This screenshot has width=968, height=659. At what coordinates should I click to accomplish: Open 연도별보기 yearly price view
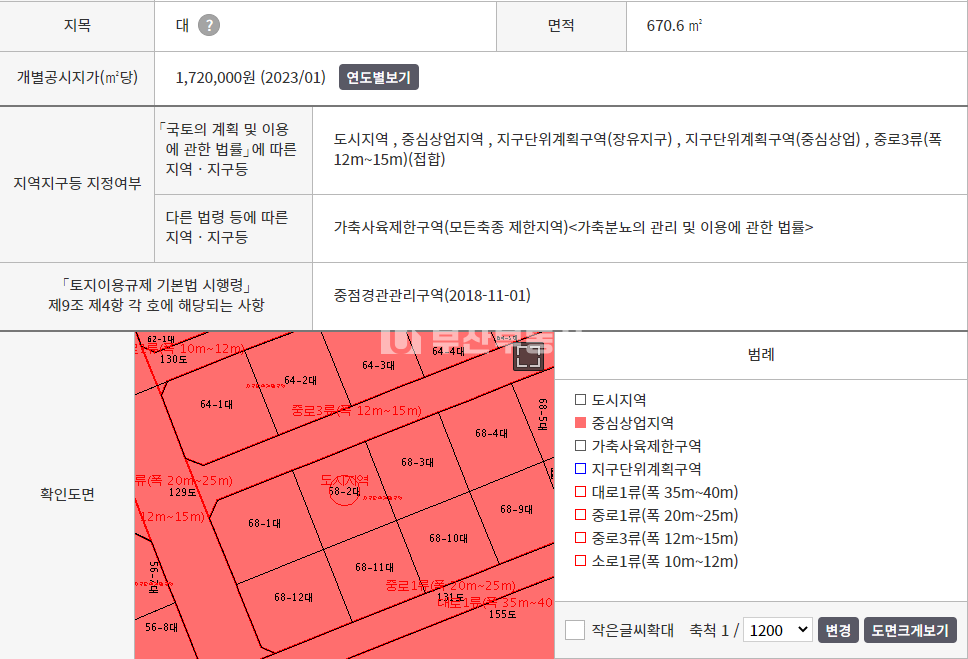(x=378, y=77)
